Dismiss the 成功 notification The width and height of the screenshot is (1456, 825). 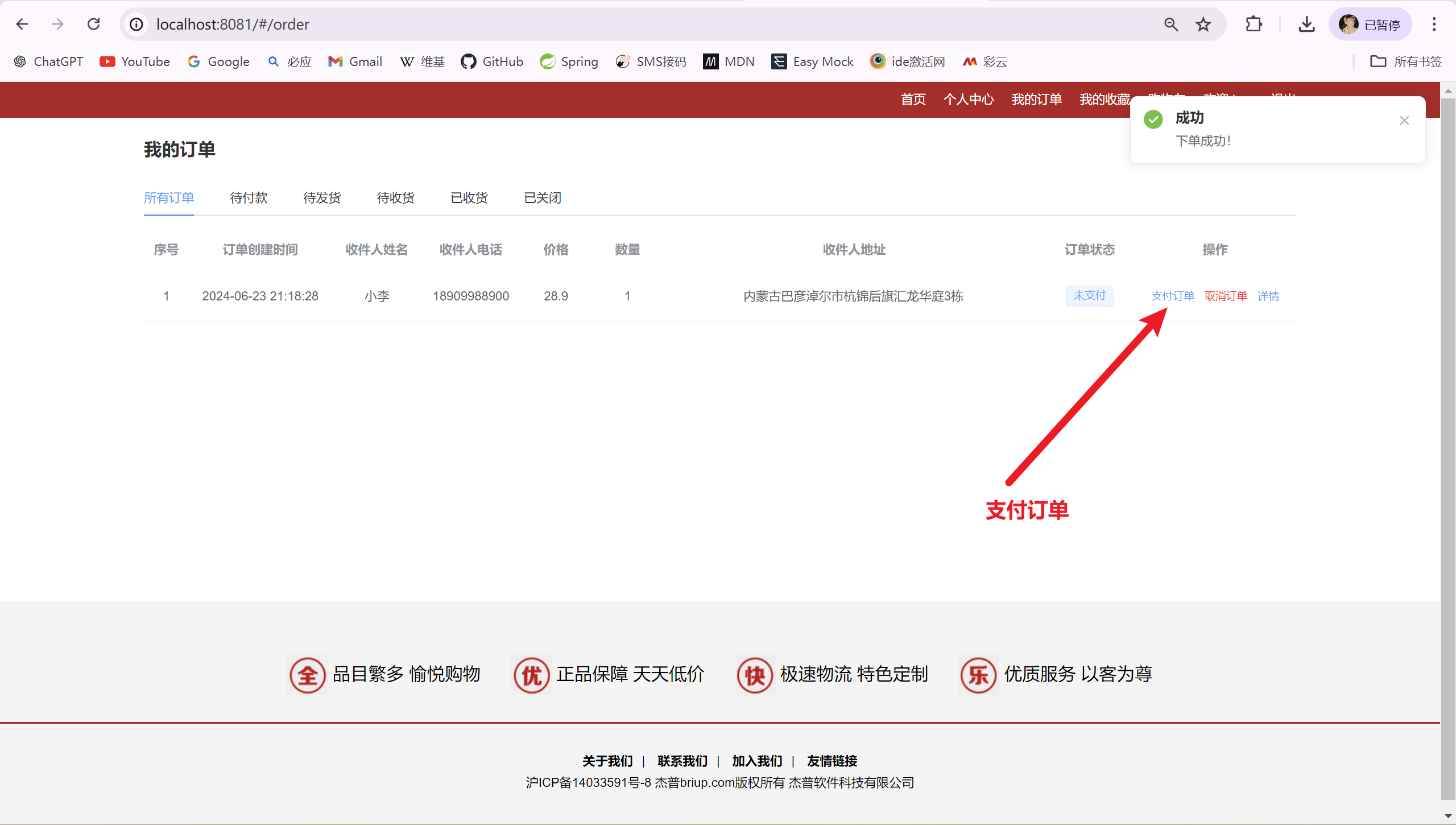(x=1404, y=120)
